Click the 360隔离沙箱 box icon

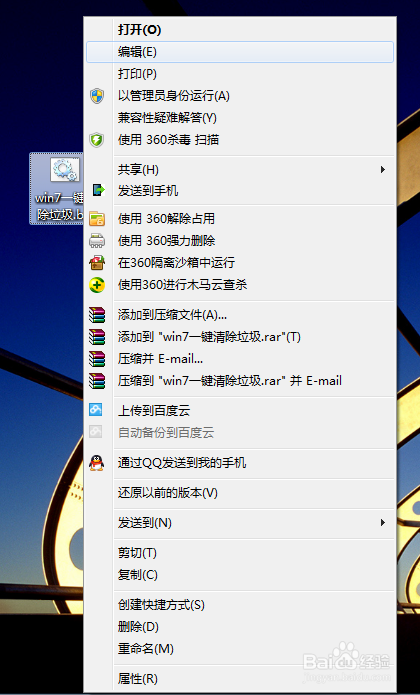tap(97, 262)
